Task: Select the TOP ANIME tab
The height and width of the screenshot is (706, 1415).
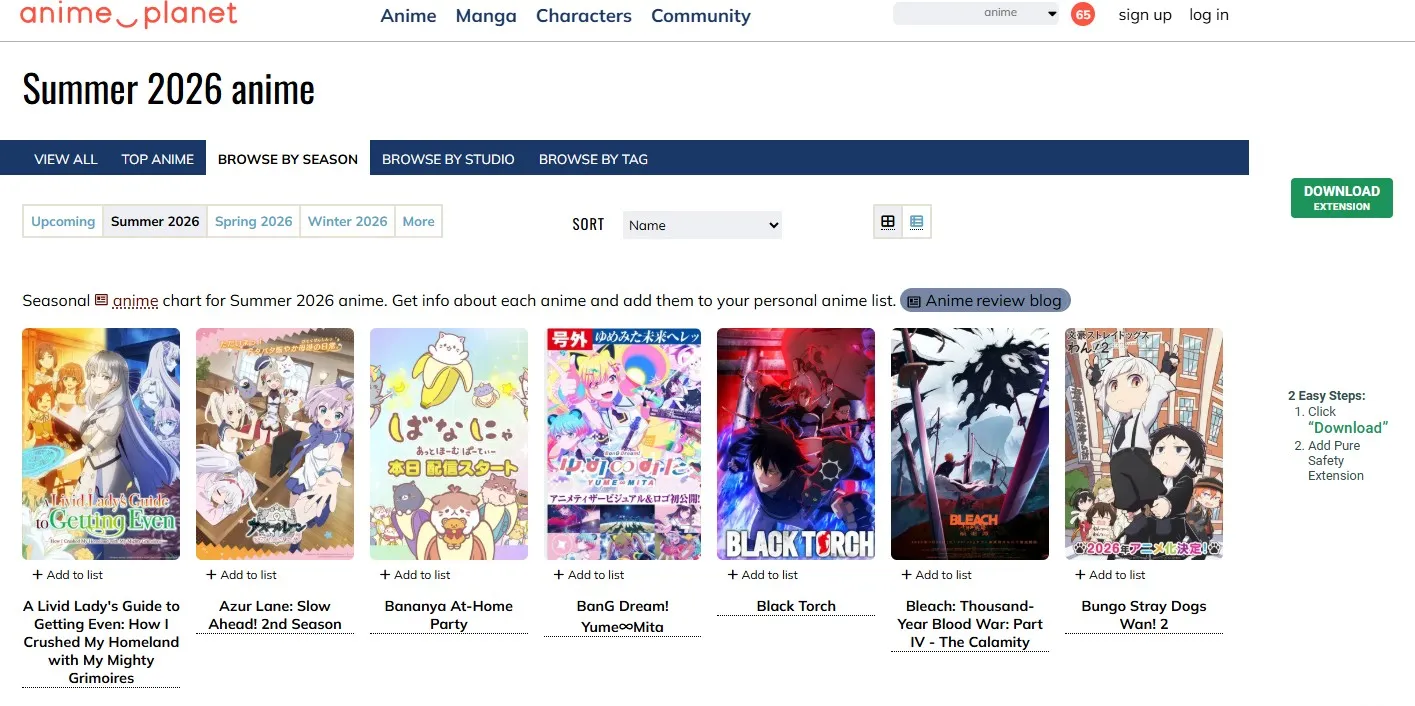Action: (x=158, y=159)
